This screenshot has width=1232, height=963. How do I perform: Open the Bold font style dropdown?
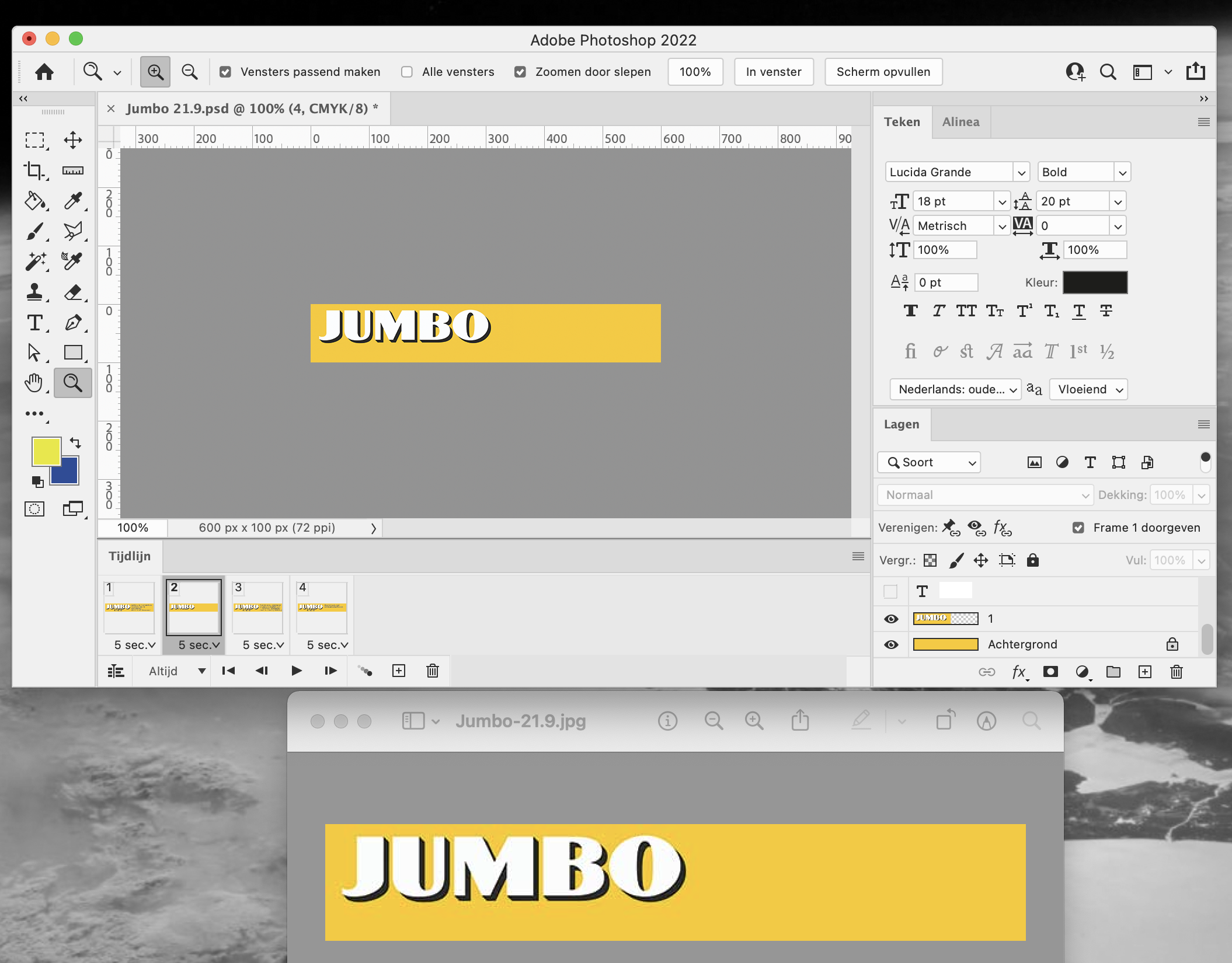pyautogui.click(x=1122, y=172)
